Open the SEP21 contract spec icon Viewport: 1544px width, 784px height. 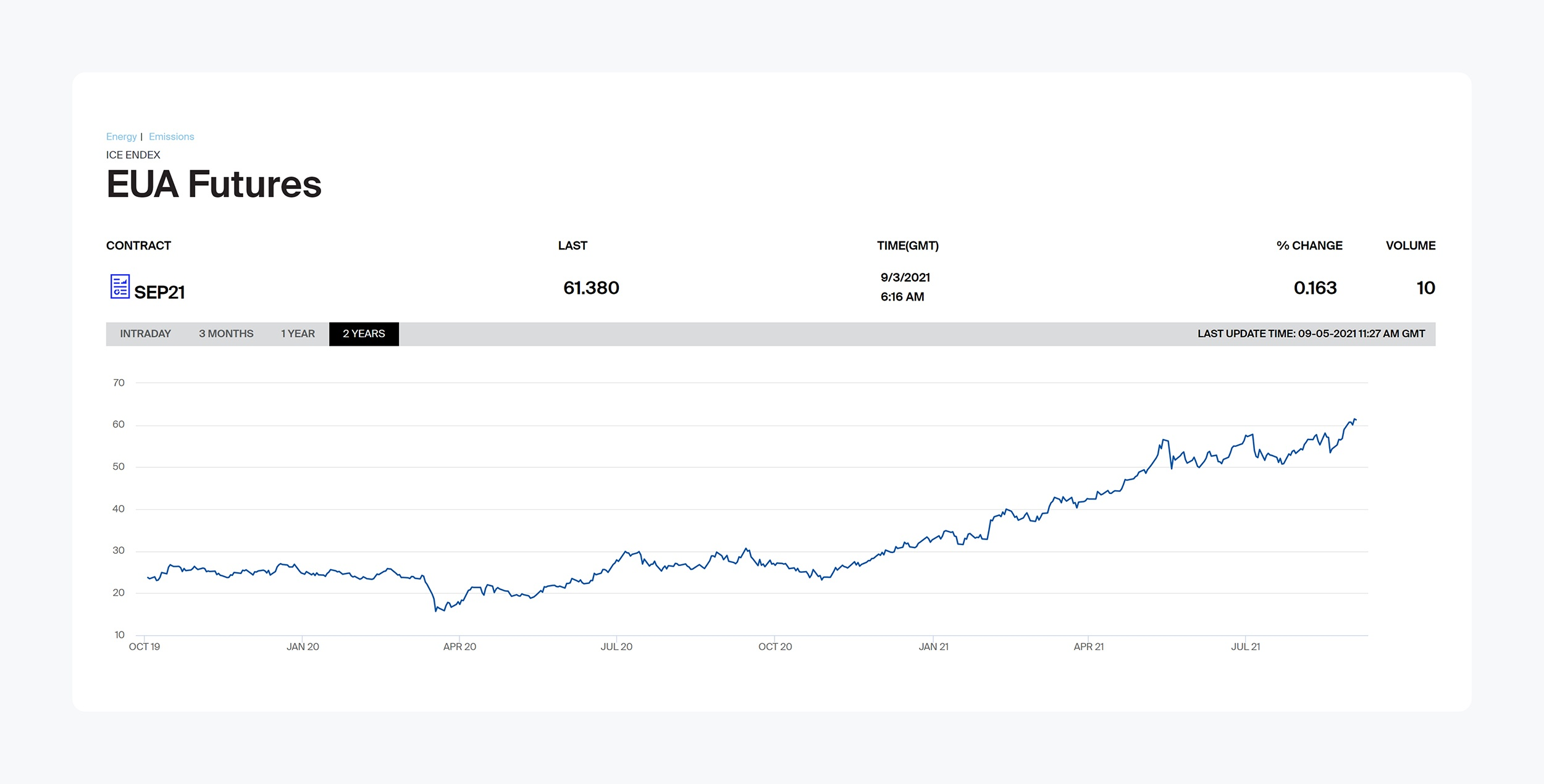[120, 286]
